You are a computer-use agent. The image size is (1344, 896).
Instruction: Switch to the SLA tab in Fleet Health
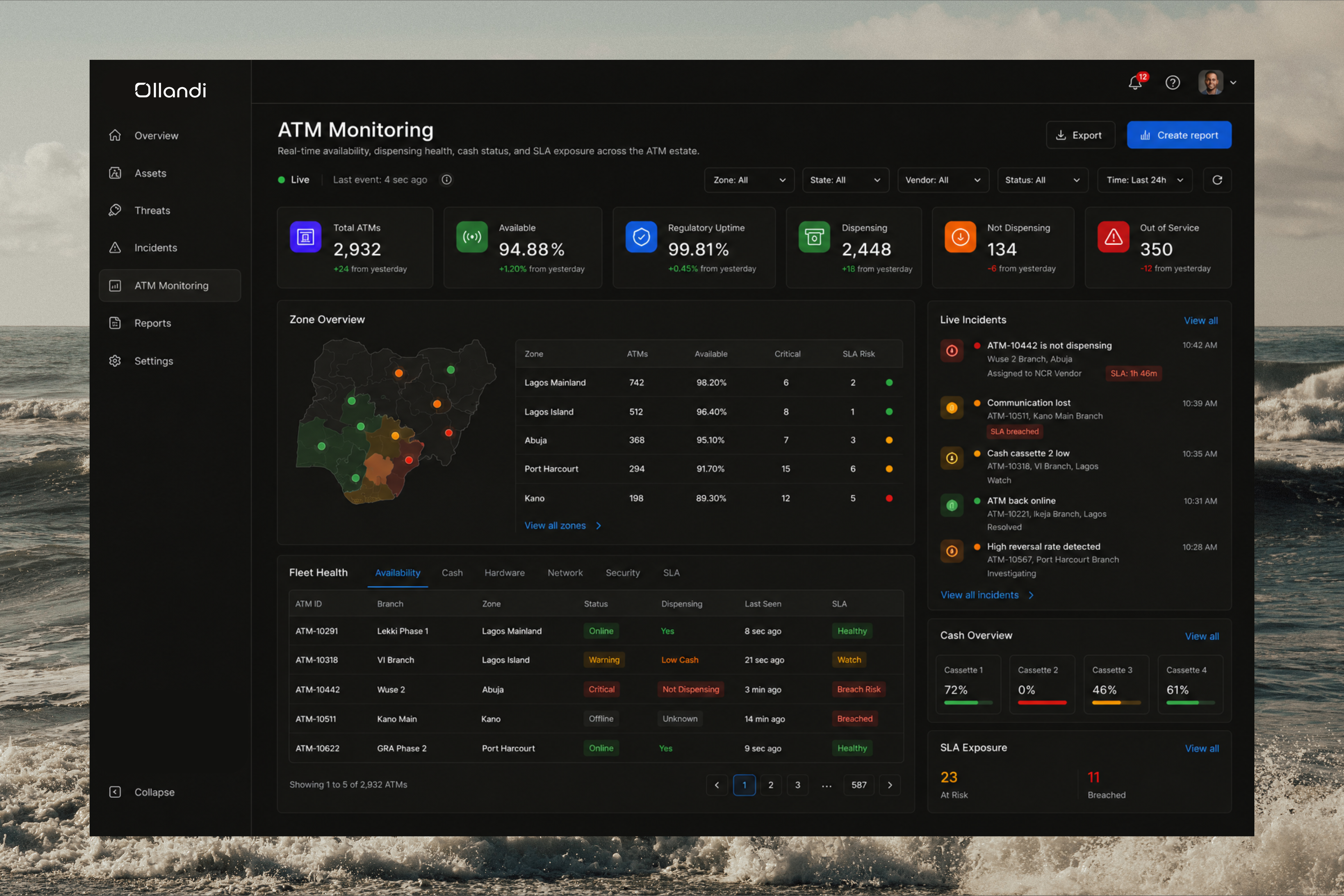[671, 573]
